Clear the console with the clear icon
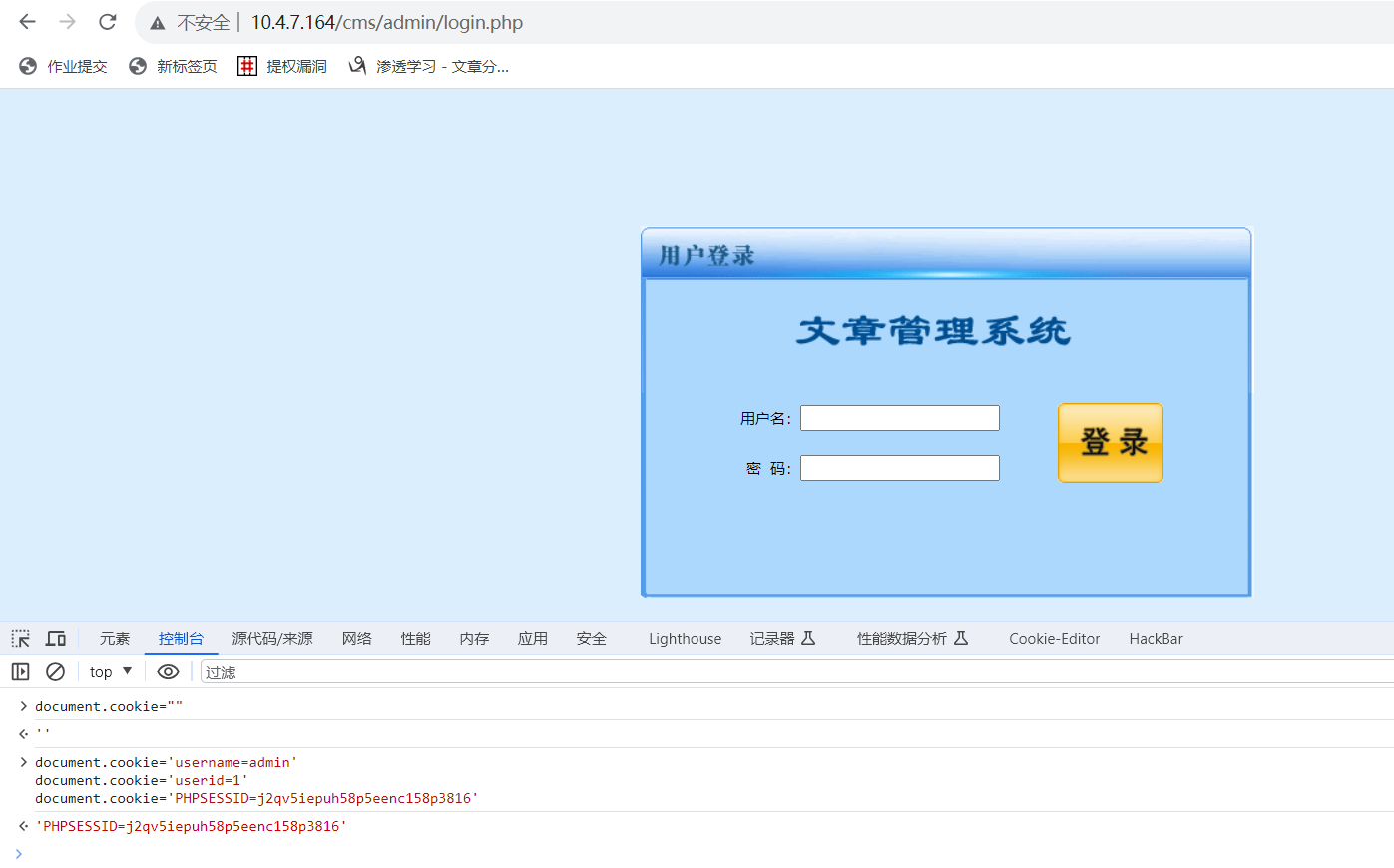 [x=56, y=672]
